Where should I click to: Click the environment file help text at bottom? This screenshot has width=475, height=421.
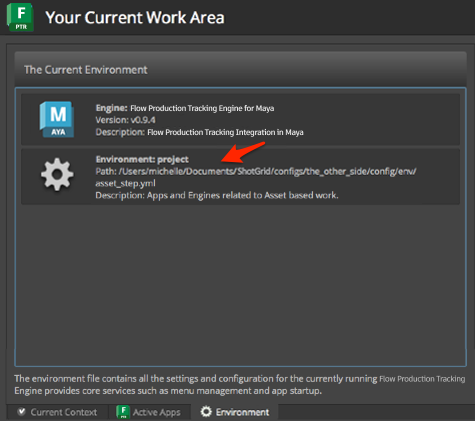239,384
